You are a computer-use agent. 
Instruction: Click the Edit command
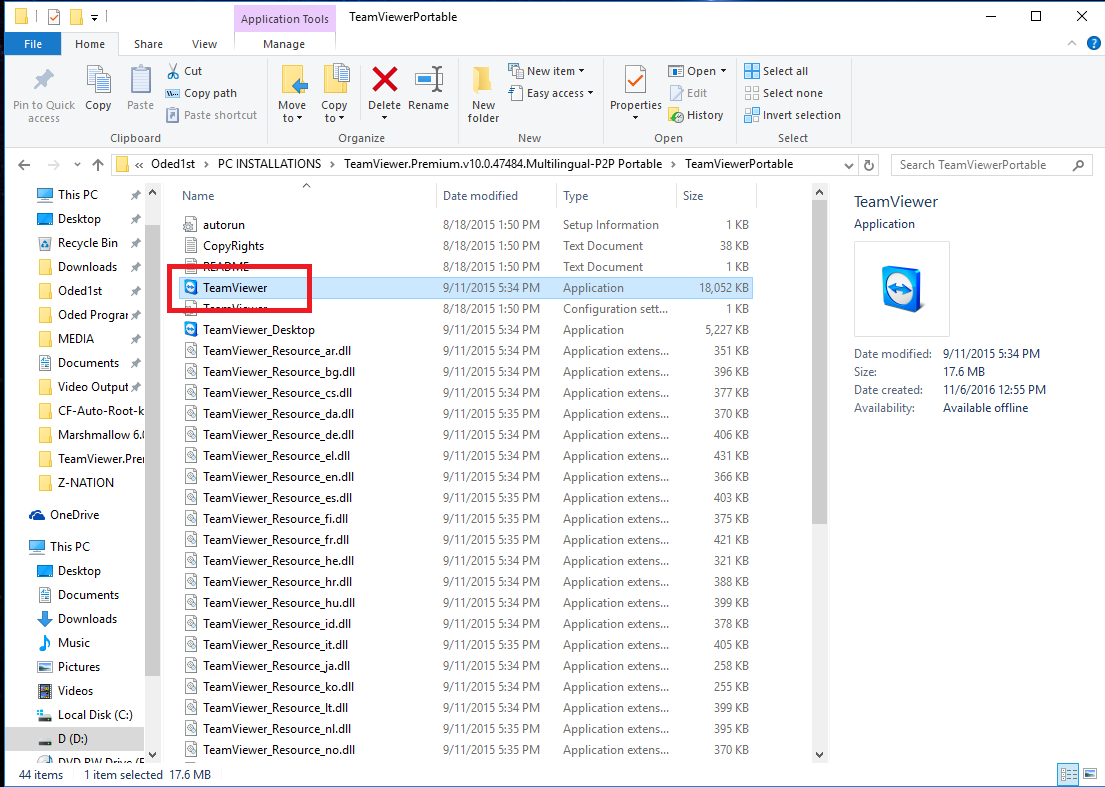click(688, 93)
